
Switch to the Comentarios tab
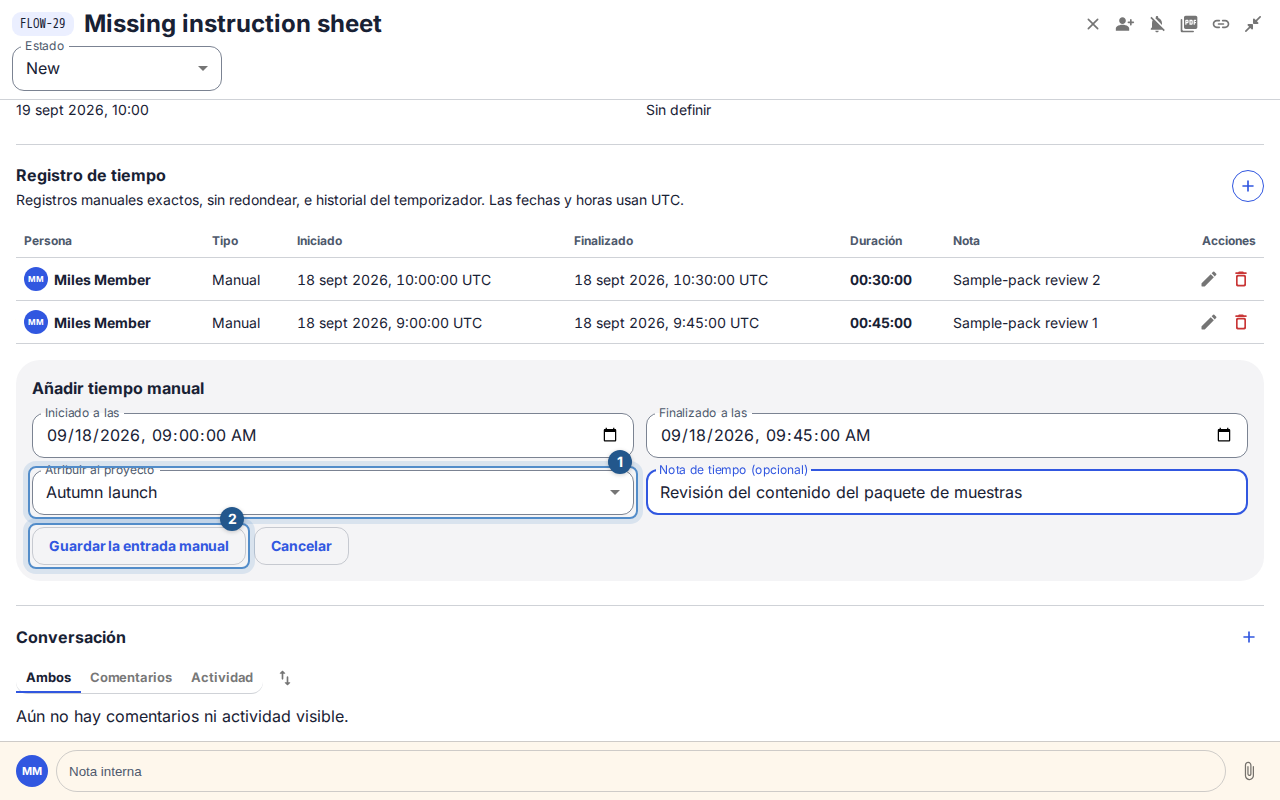[131, 678]
